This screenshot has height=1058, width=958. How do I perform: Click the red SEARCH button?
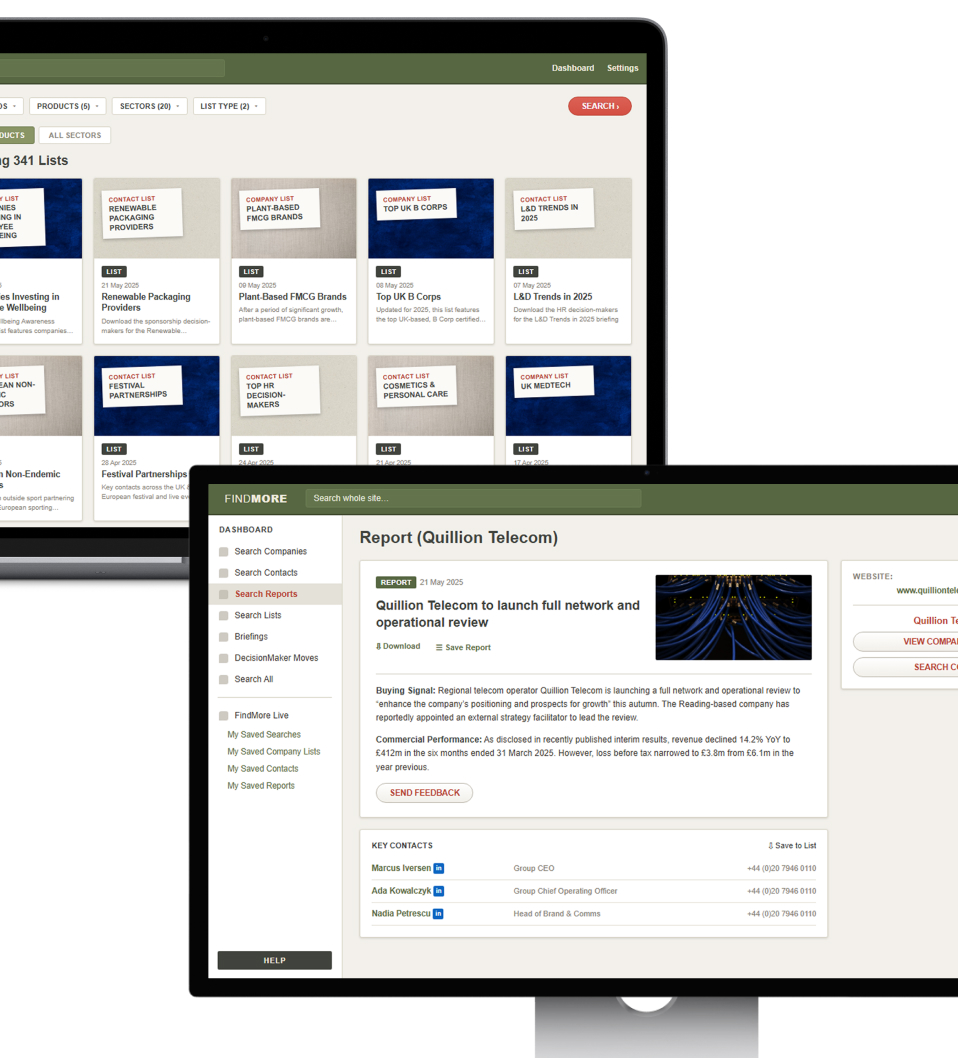(600, 106)
